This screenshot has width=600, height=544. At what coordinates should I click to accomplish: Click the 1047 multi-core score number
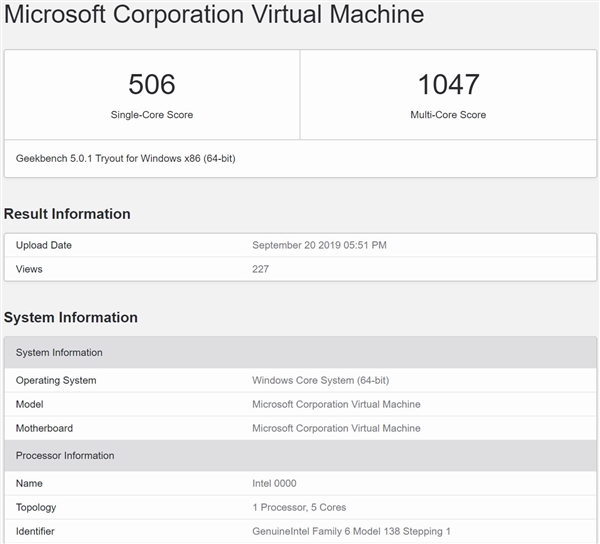pos(448,84)
